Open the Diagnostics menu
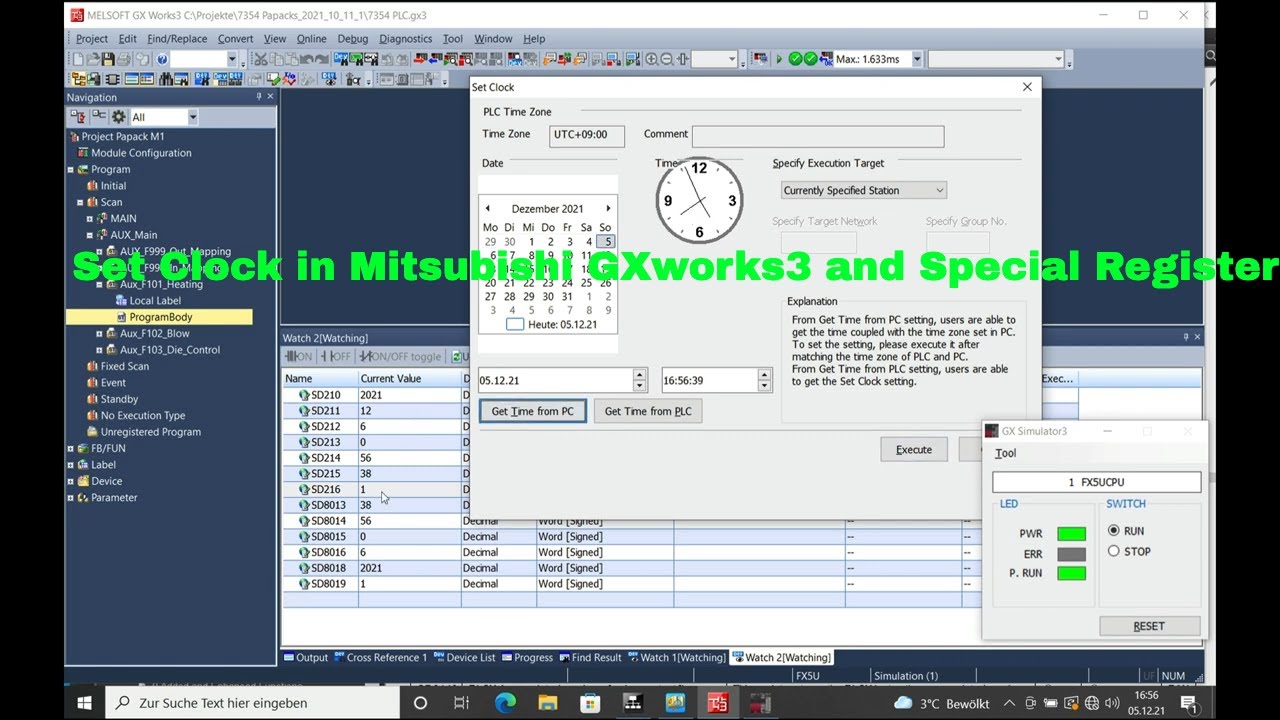1280x720 pixels. [x=406, y=39]
